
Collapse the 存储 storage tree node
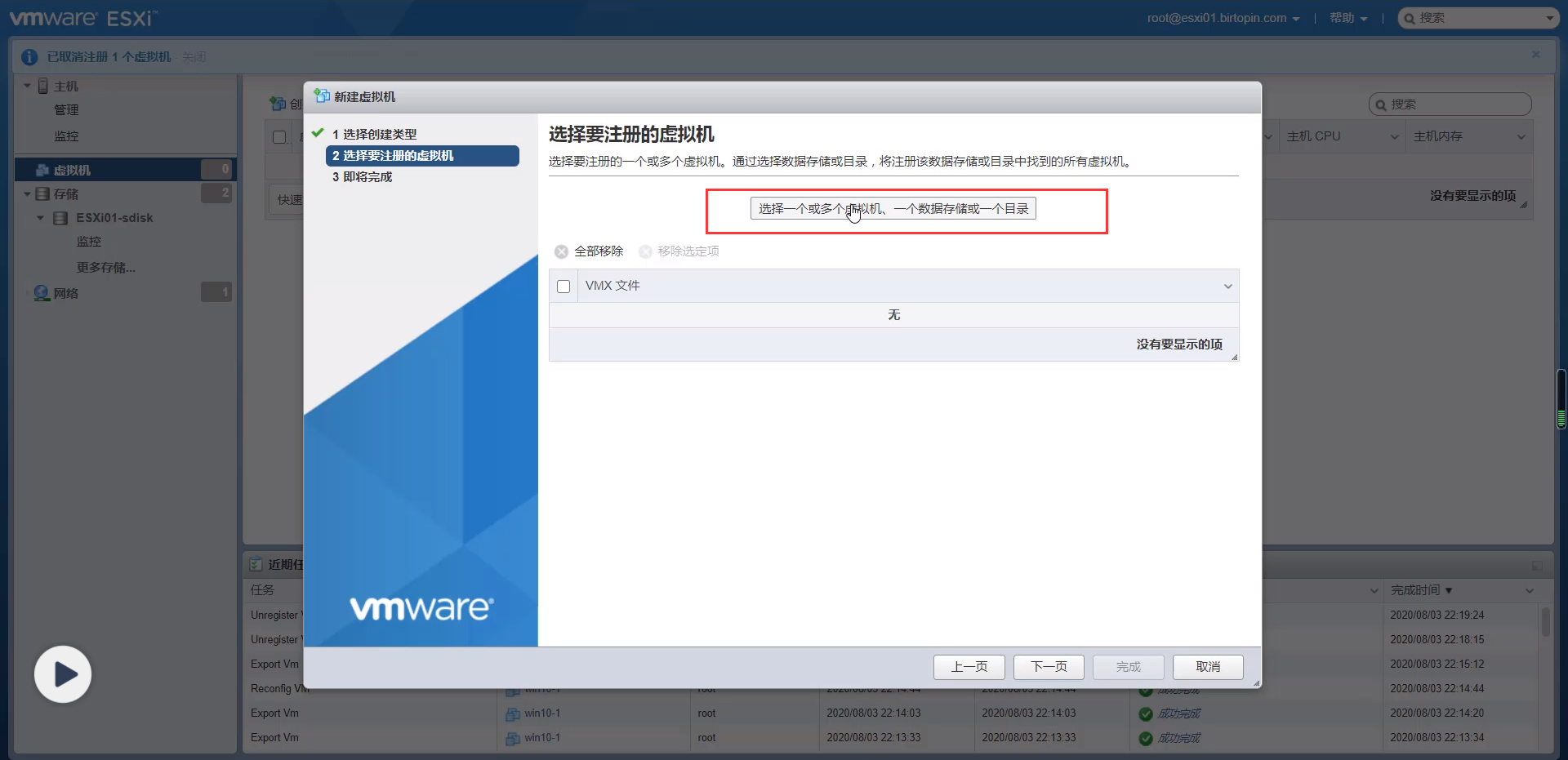pos(27,194)
